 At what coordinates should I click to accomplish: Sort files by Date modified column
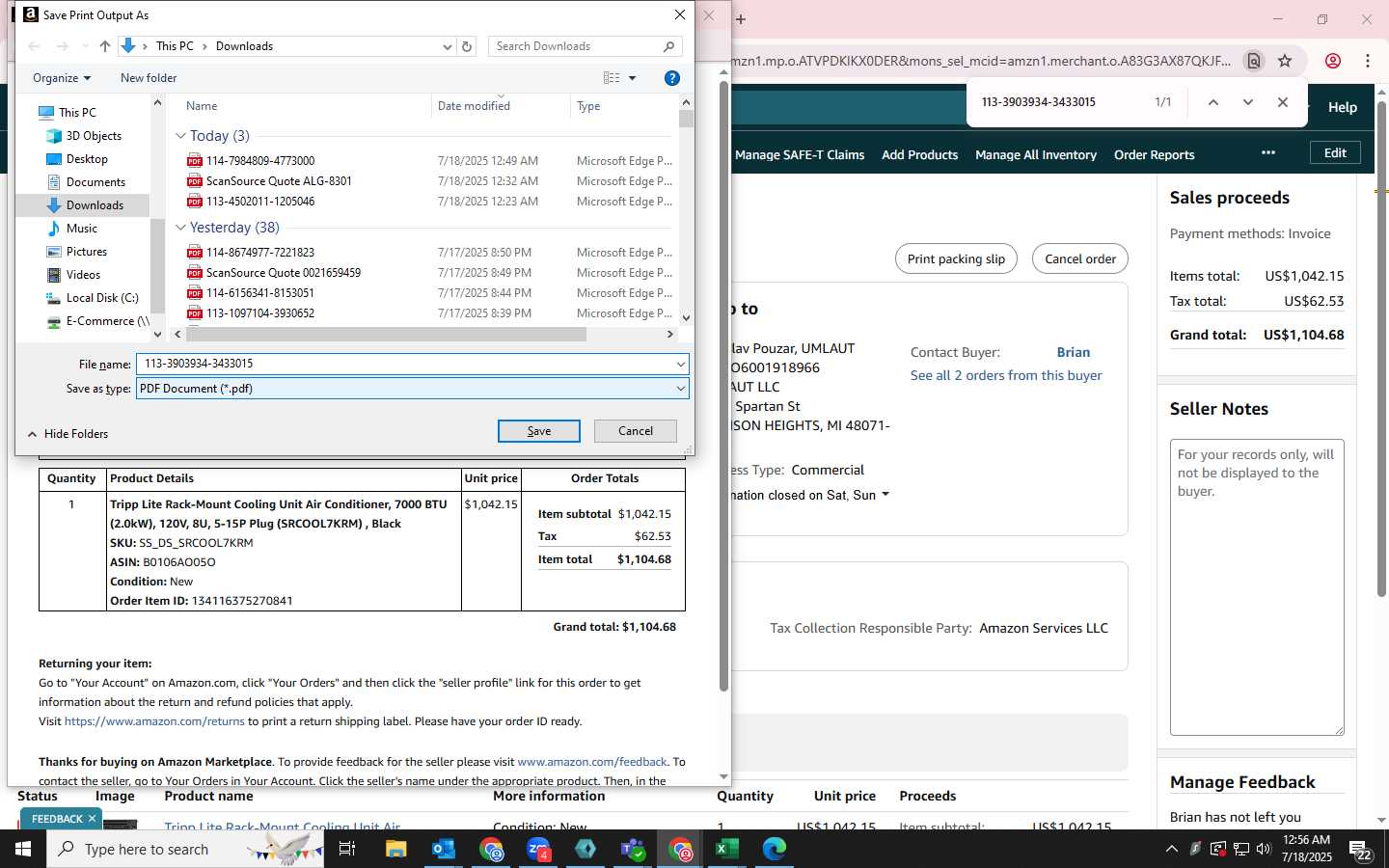coord(474,106)
